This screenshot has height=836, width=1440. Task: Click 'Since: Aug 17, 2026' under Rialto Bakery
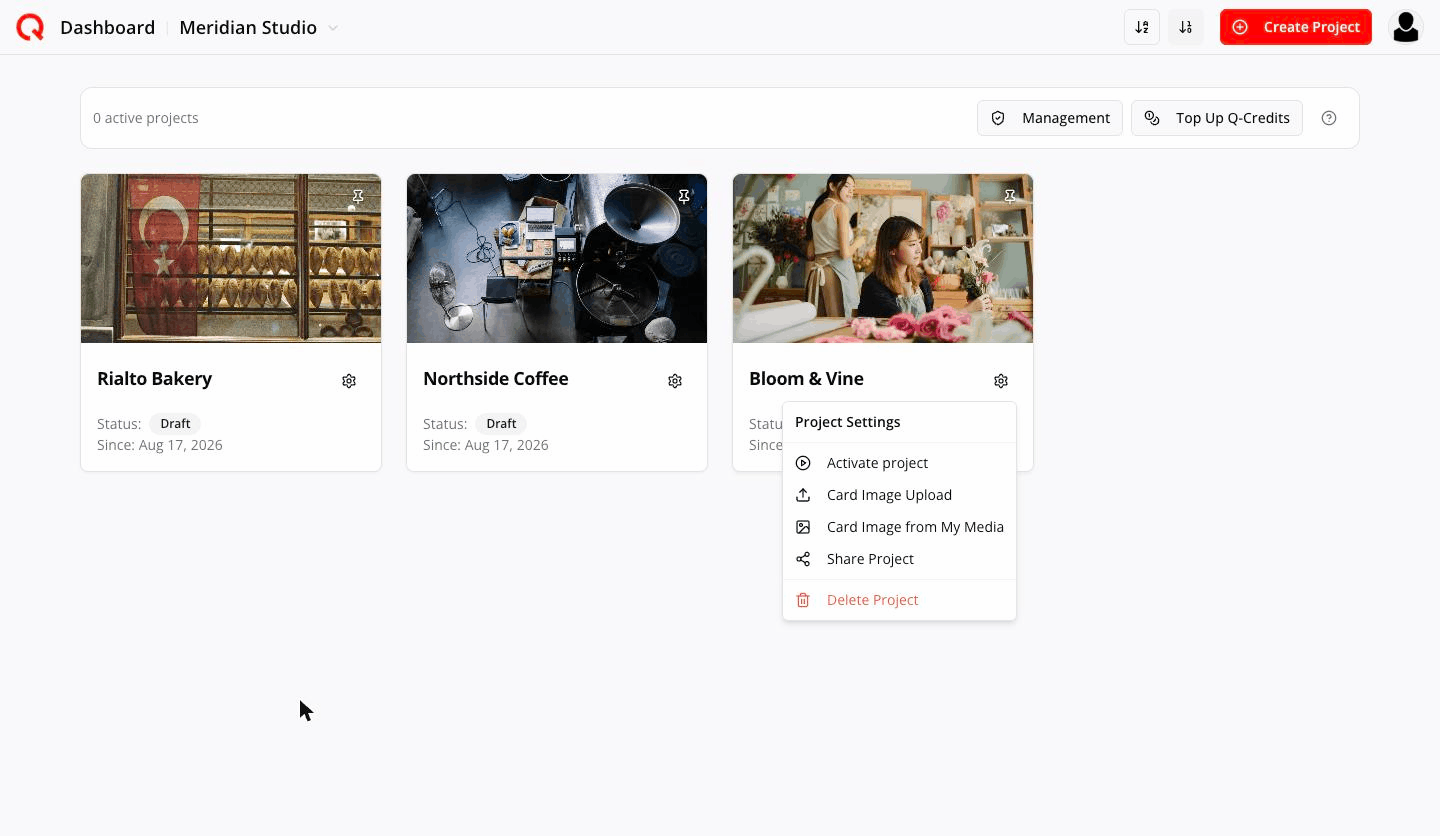pyautogui.click(x=160, y=445)
